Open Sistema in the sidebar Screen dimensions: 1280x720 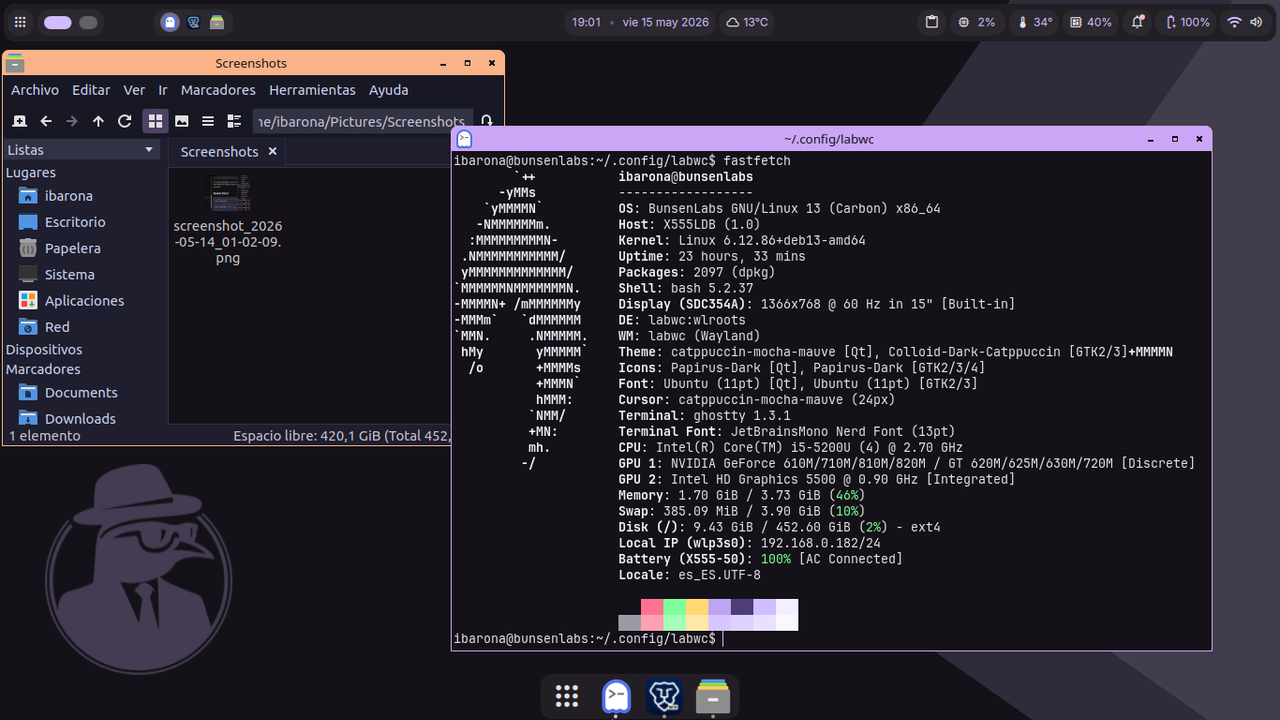57,274
